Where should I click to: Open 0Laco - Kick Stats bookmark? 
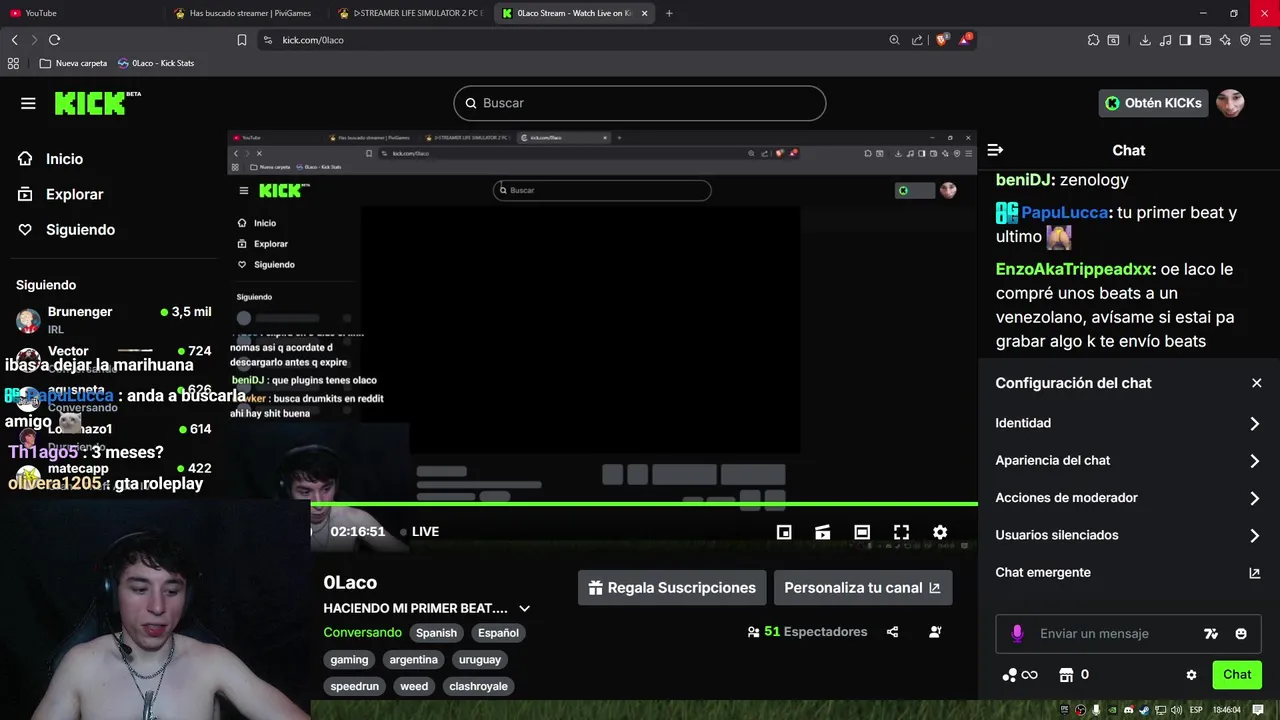click(156, 63)
